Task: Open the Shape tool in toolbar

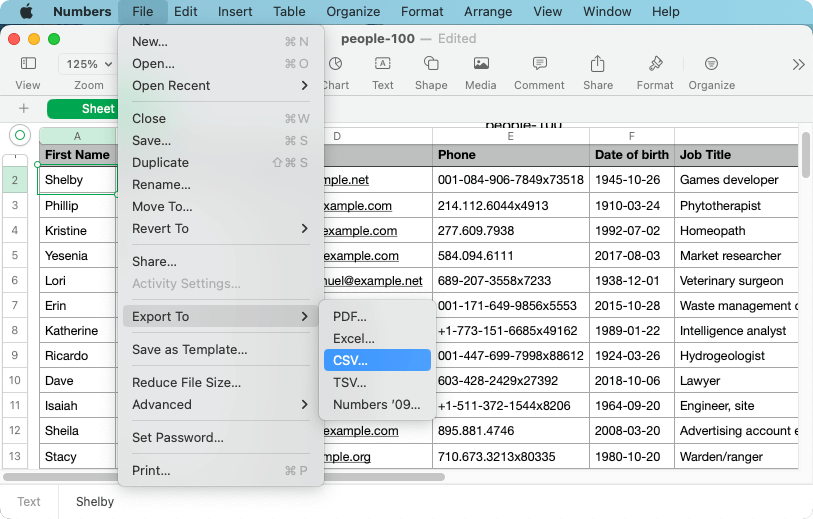Action: (x=431, y=64)
